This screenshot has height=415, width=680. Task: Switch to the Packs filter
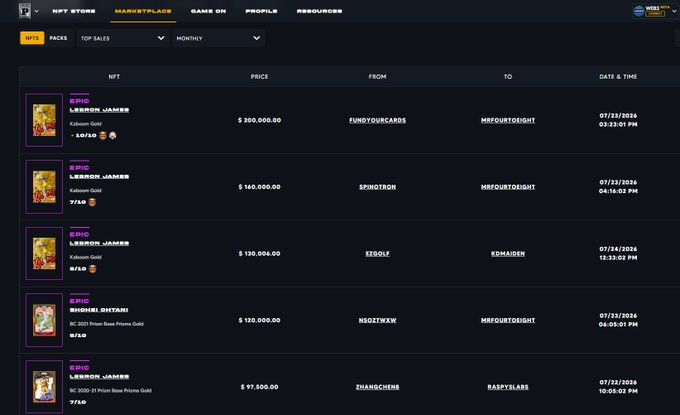click(58, 38)
